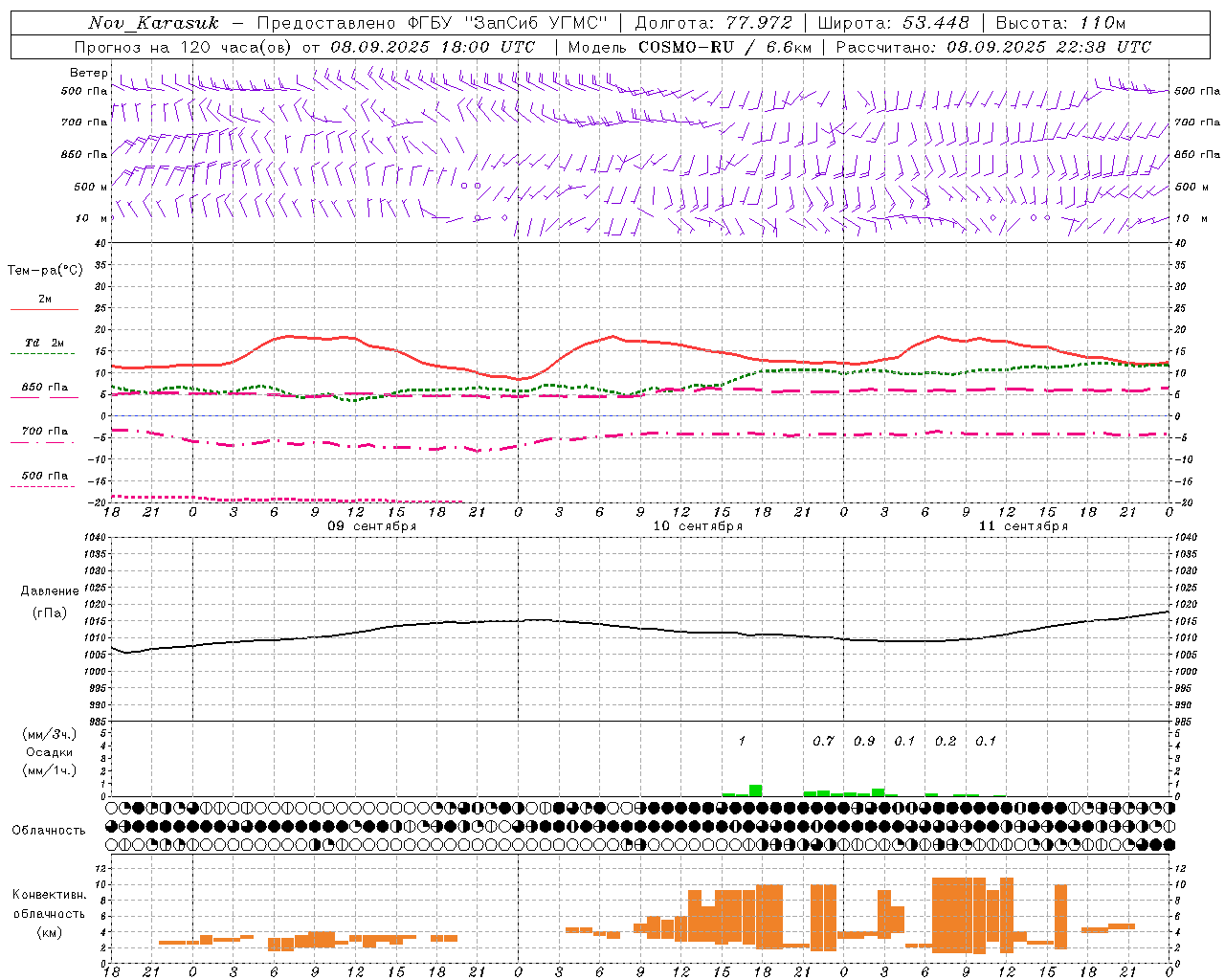Screen dimensions: 1225x980
Task: Click the '10 сентября' date label
Action: coord(697,526)
